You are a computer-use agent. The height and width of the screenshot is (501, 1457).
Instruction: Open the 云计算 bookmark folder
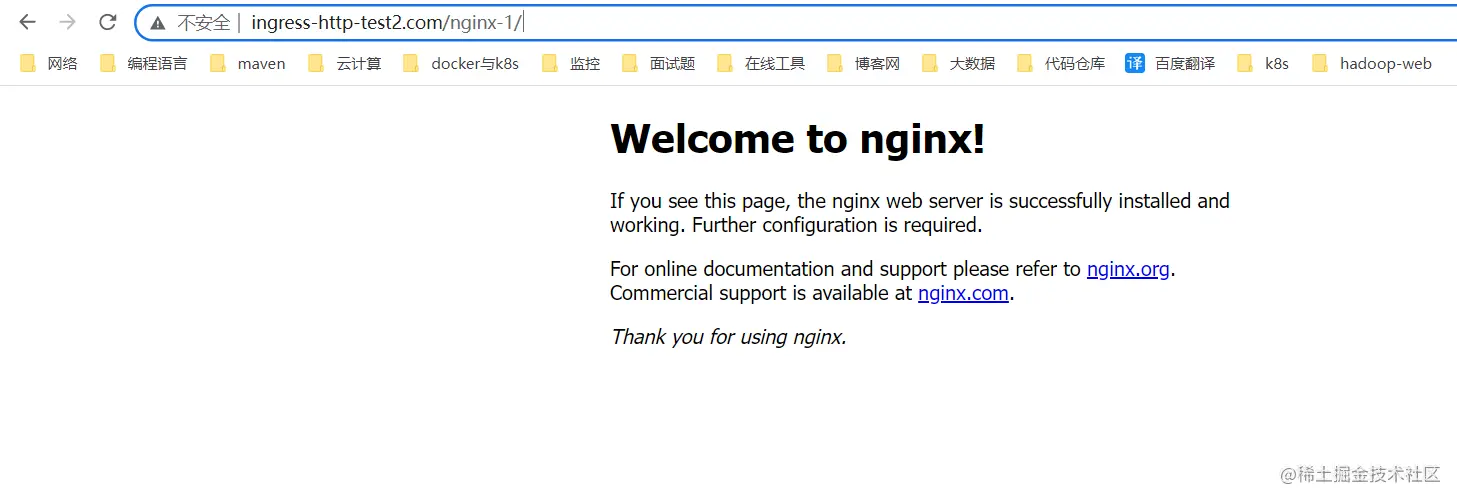tap(345, 64)
